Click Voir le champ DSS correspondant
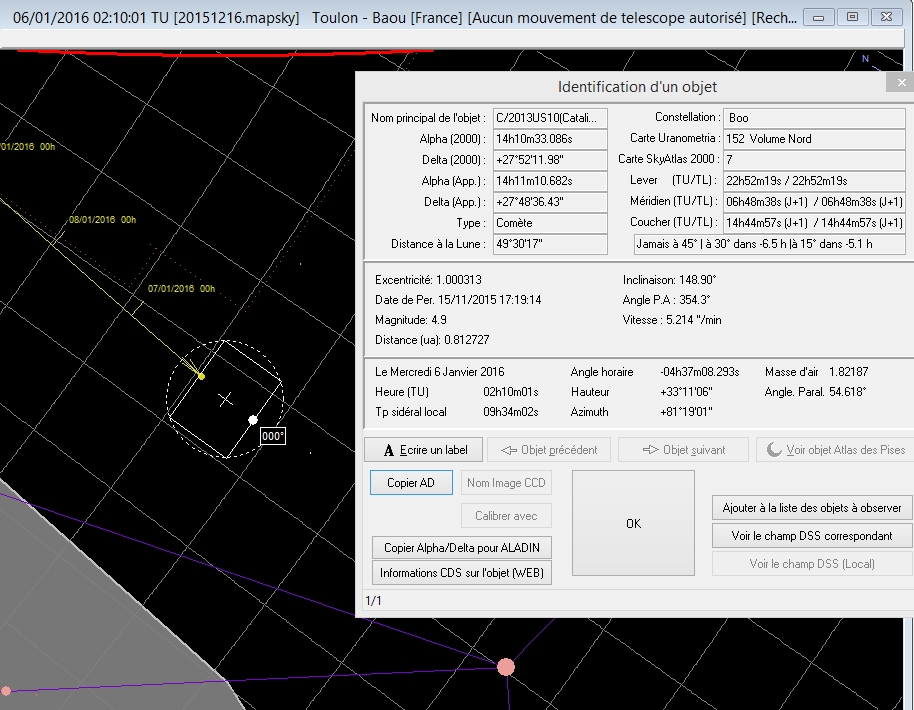 click(812, 536)
